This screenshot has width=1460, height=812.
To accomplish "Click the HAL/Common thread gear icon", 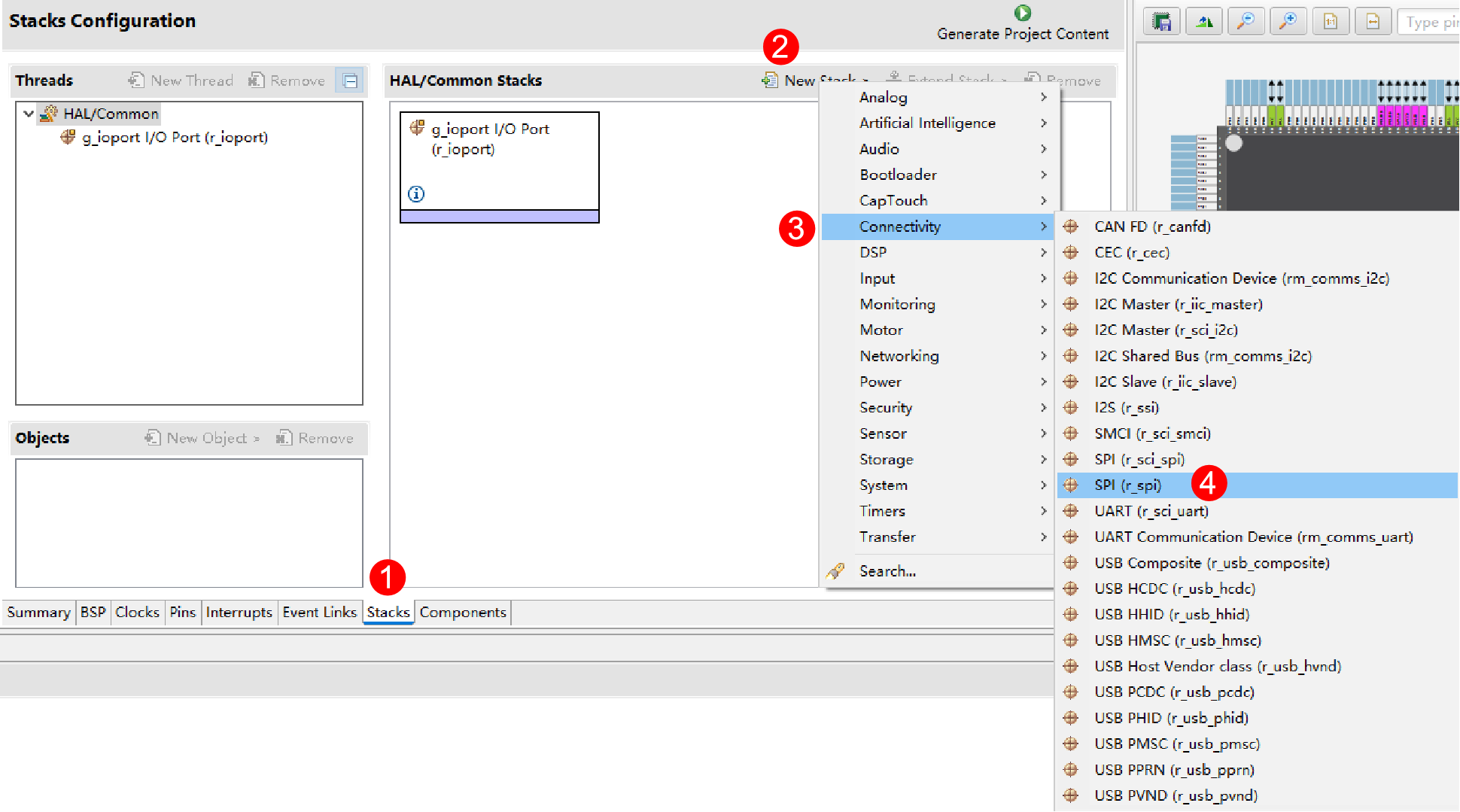I will pos(49,114).
